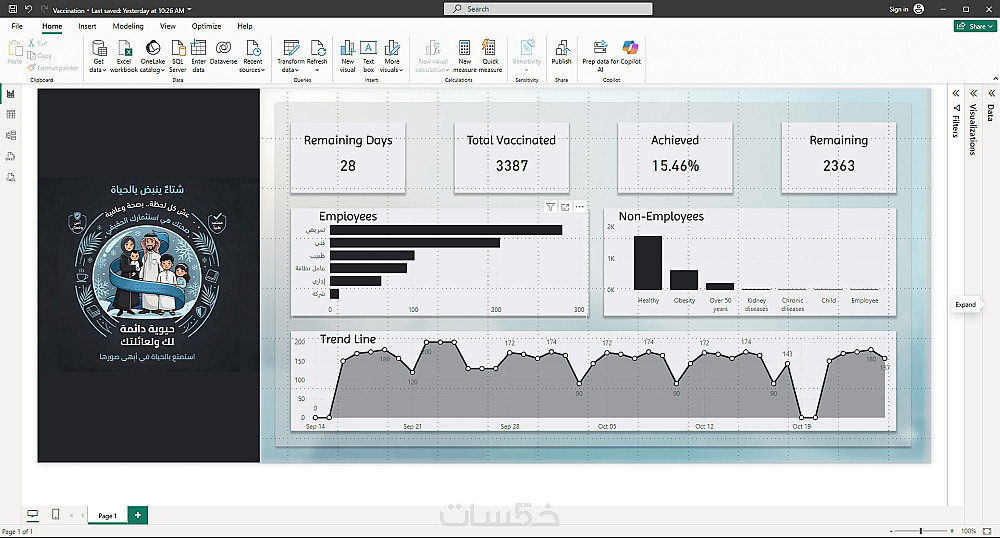The width and height of the screenshot is (1000, 538).
Task: Click the Save icon in title bar
Action: pos(13,9)
